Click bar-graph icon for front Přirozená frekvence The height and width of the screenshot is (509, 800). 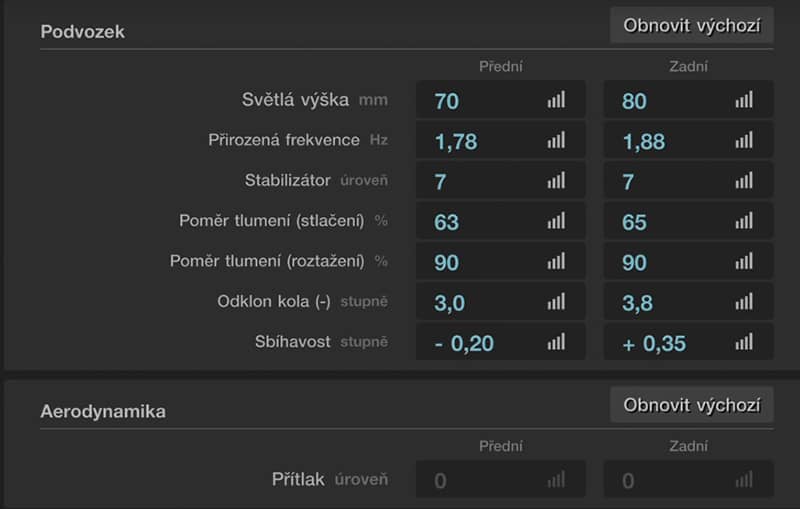[556, 140]
